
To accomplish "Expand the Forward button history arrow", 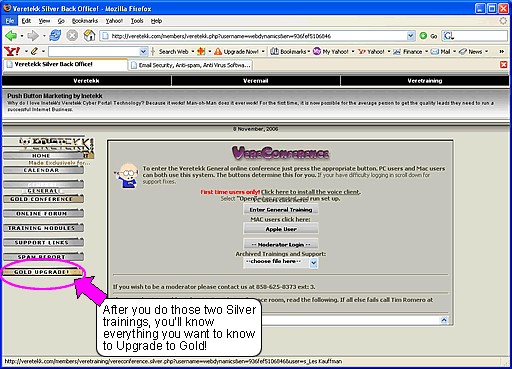I will click(x=44, y=36).
